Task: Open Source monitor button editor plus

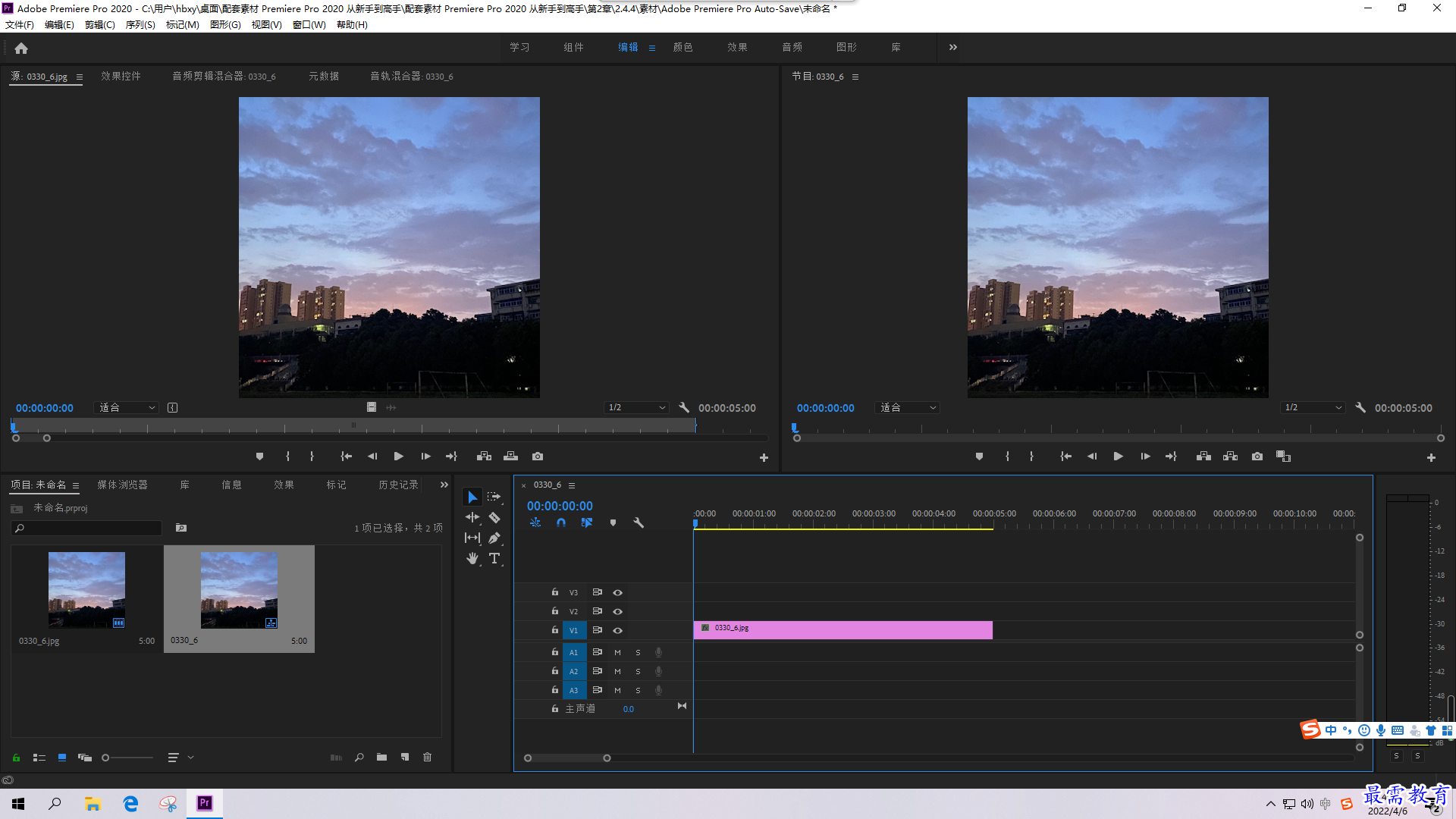Action: pyautogui.click(x=764, y=457)
